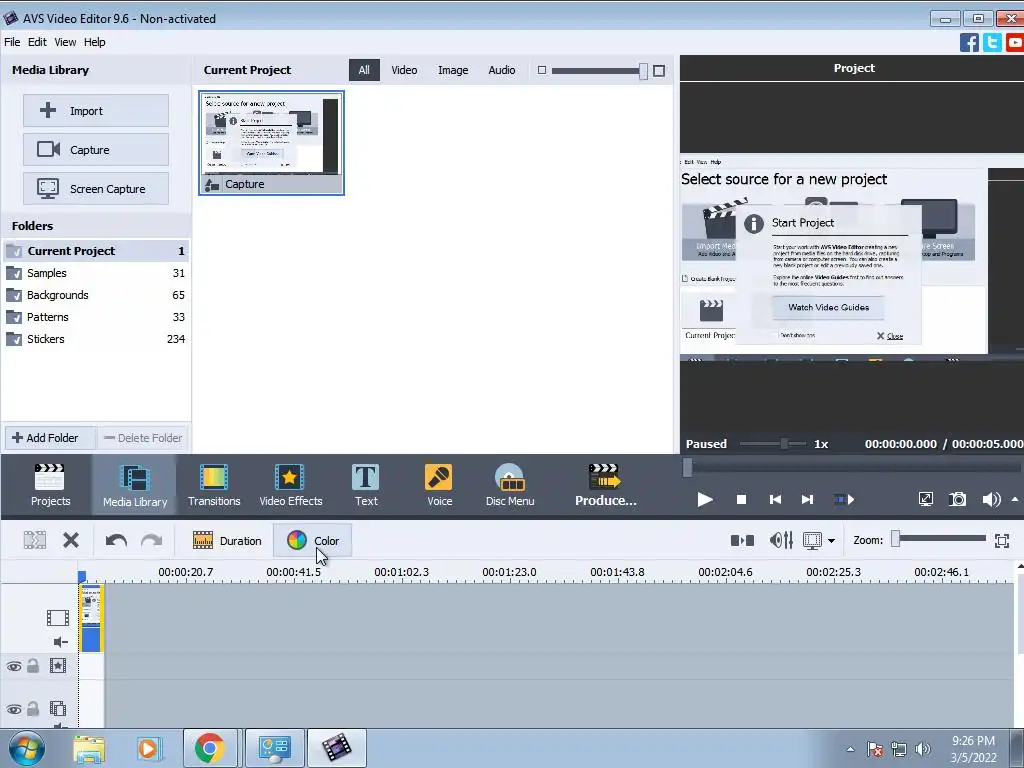
Task: Set largest thumbnail size icon
Action: tap(659, 71)
